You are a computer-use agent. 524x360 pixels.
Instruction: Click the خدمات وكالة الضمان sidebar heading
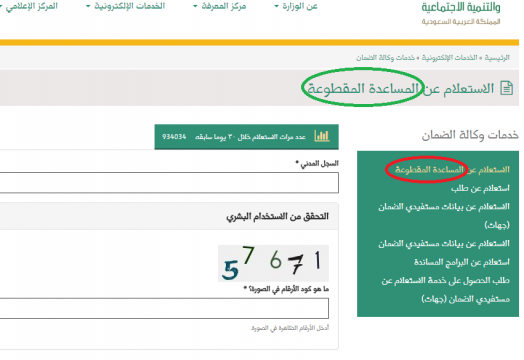tap(470, 135)
